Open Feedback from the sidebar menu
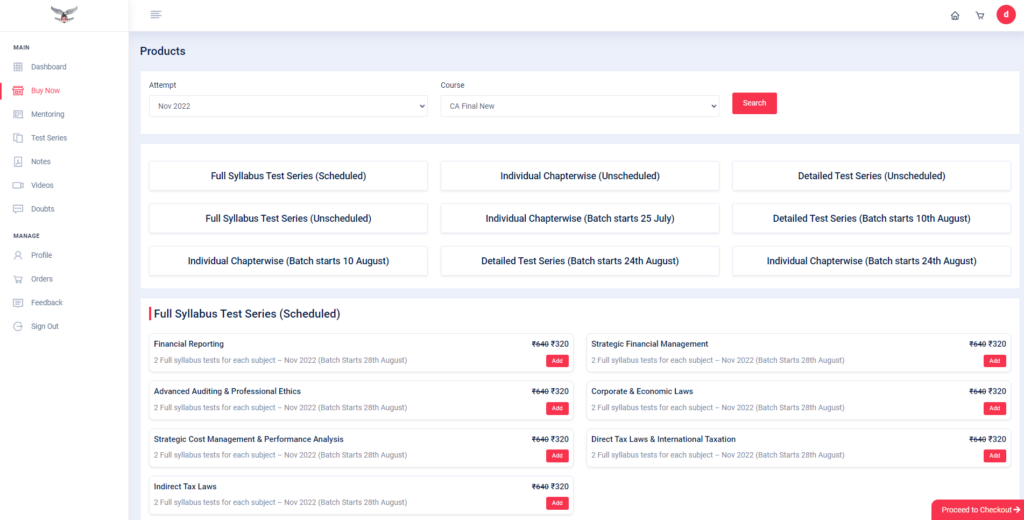The image size is (1024, 520). 46,302
